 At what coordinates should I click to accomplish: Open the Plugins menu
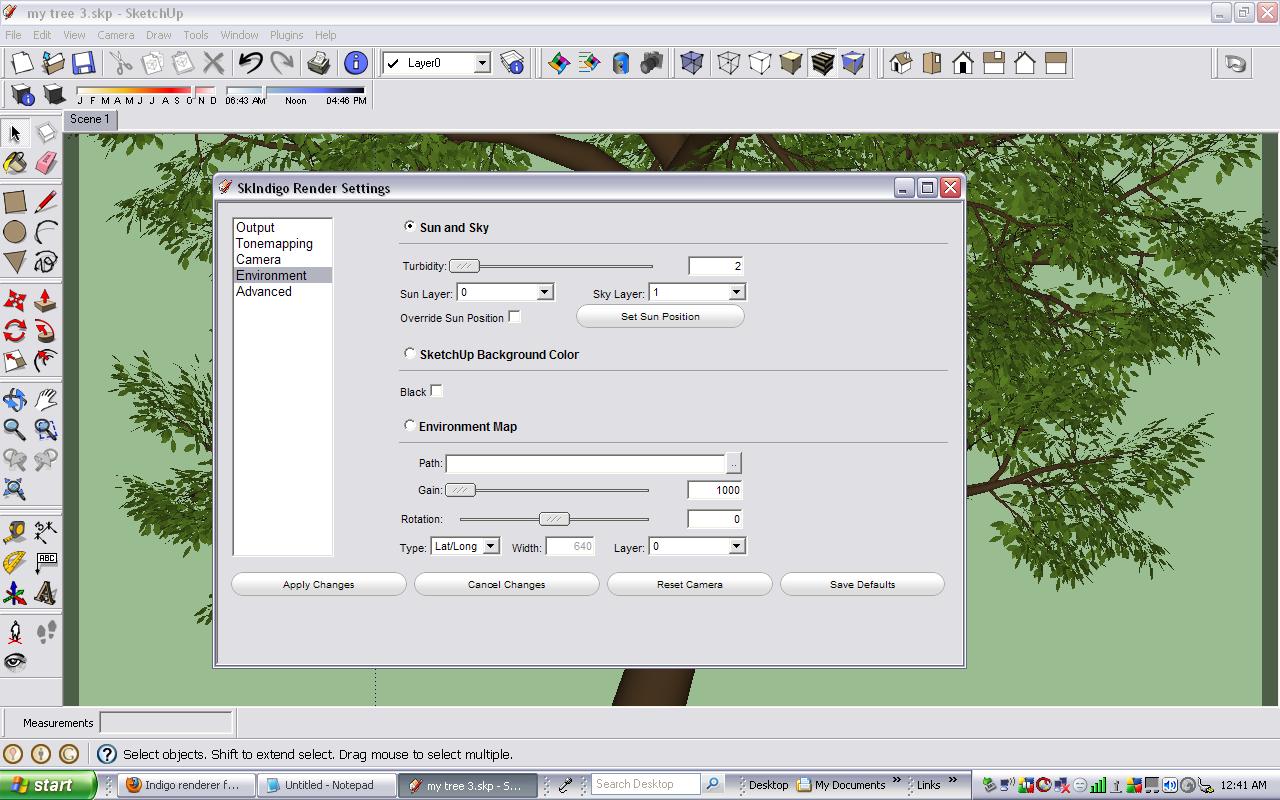286,35
